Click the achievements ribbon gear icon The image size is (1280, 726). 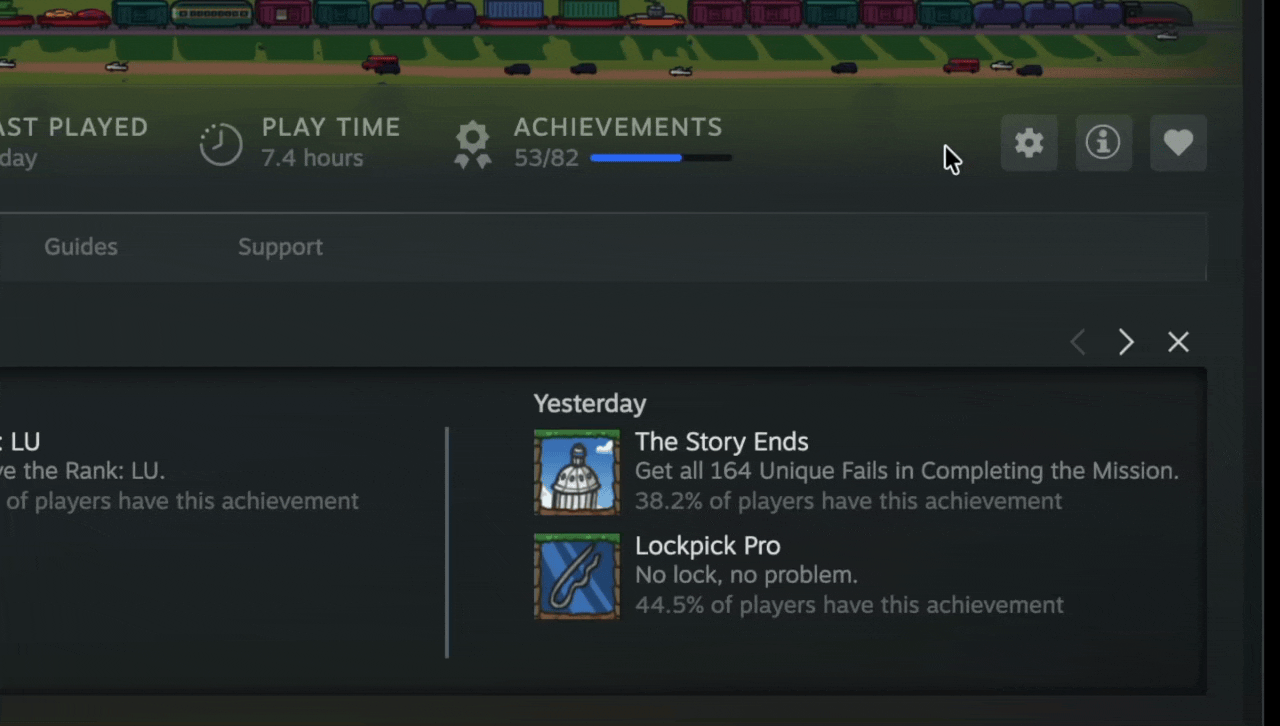pyautogui.click(x=473, y=145)
